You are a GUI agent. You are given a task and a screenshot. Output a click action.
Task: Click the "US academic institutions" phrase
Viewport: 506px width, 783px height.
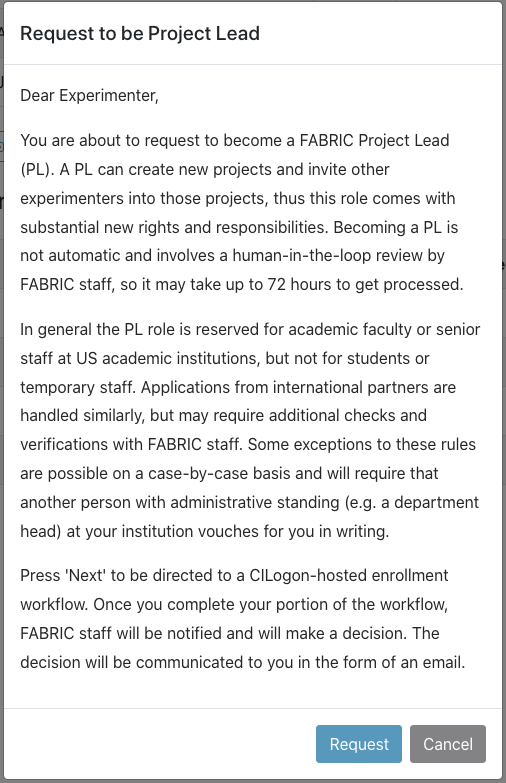coord(168,359)
